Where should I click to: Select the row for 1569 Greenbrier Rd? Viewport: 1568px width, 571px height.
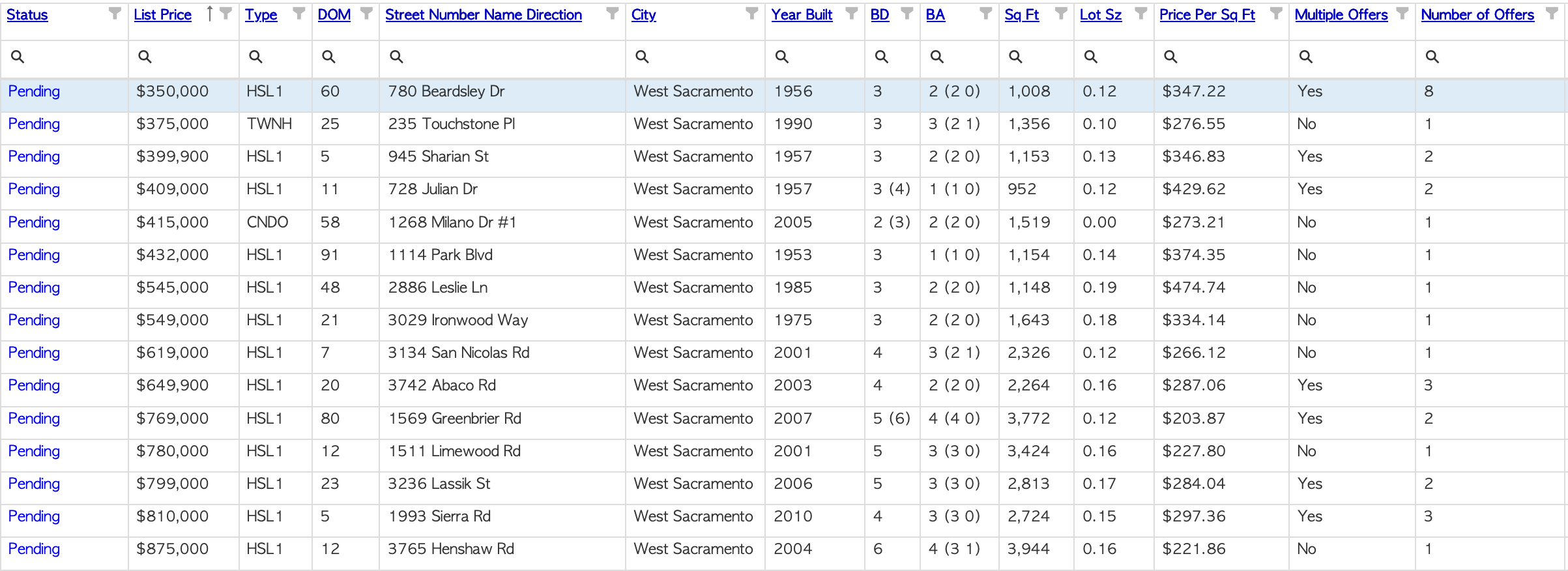(784, 418)
